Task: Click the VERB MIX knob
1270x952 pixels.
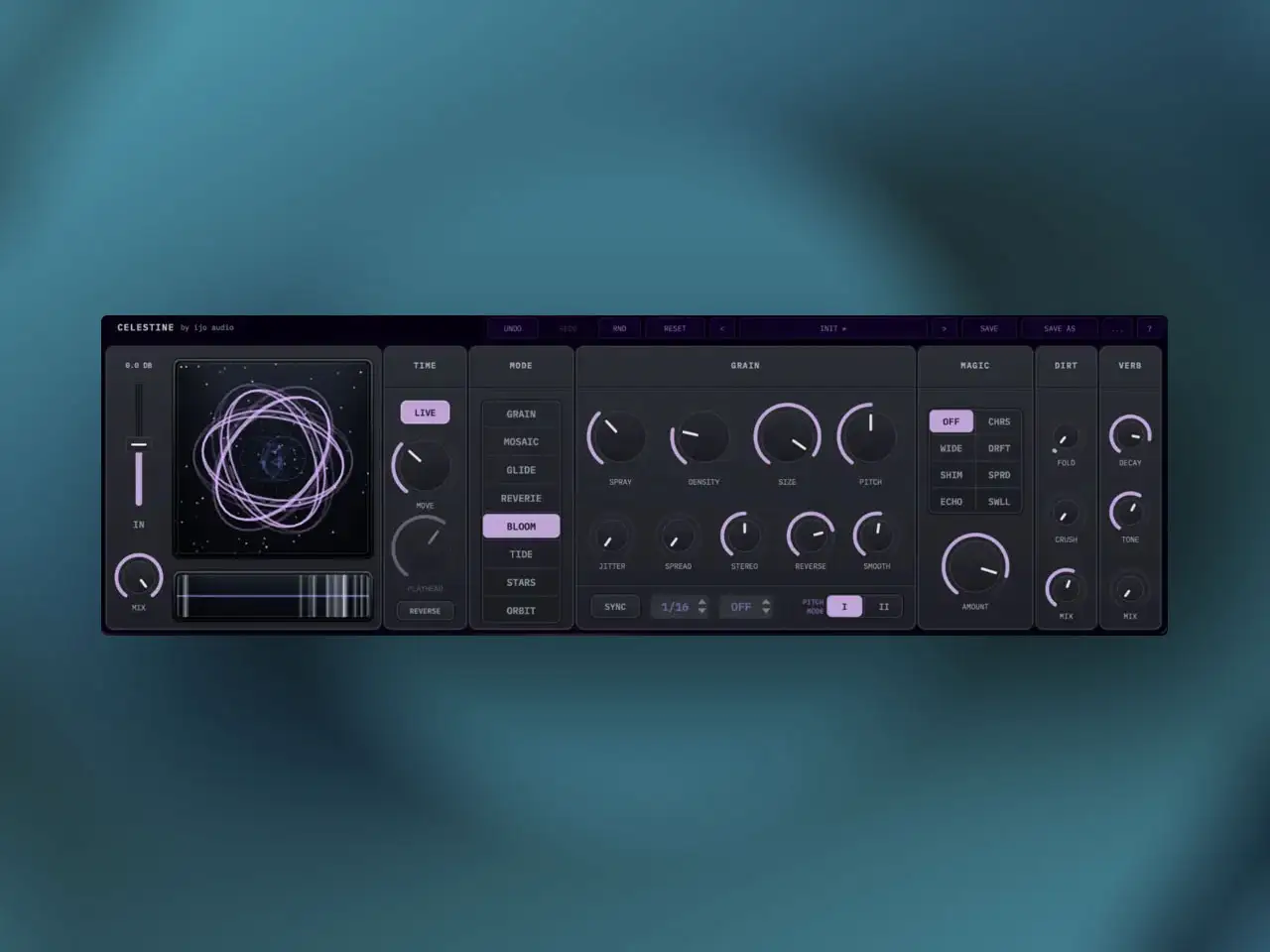Action: (x=1130, y=590)
